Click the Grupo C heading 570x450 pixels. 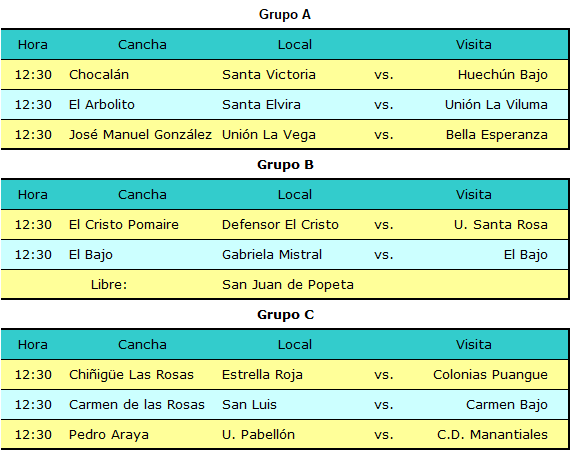pos(285,315)
